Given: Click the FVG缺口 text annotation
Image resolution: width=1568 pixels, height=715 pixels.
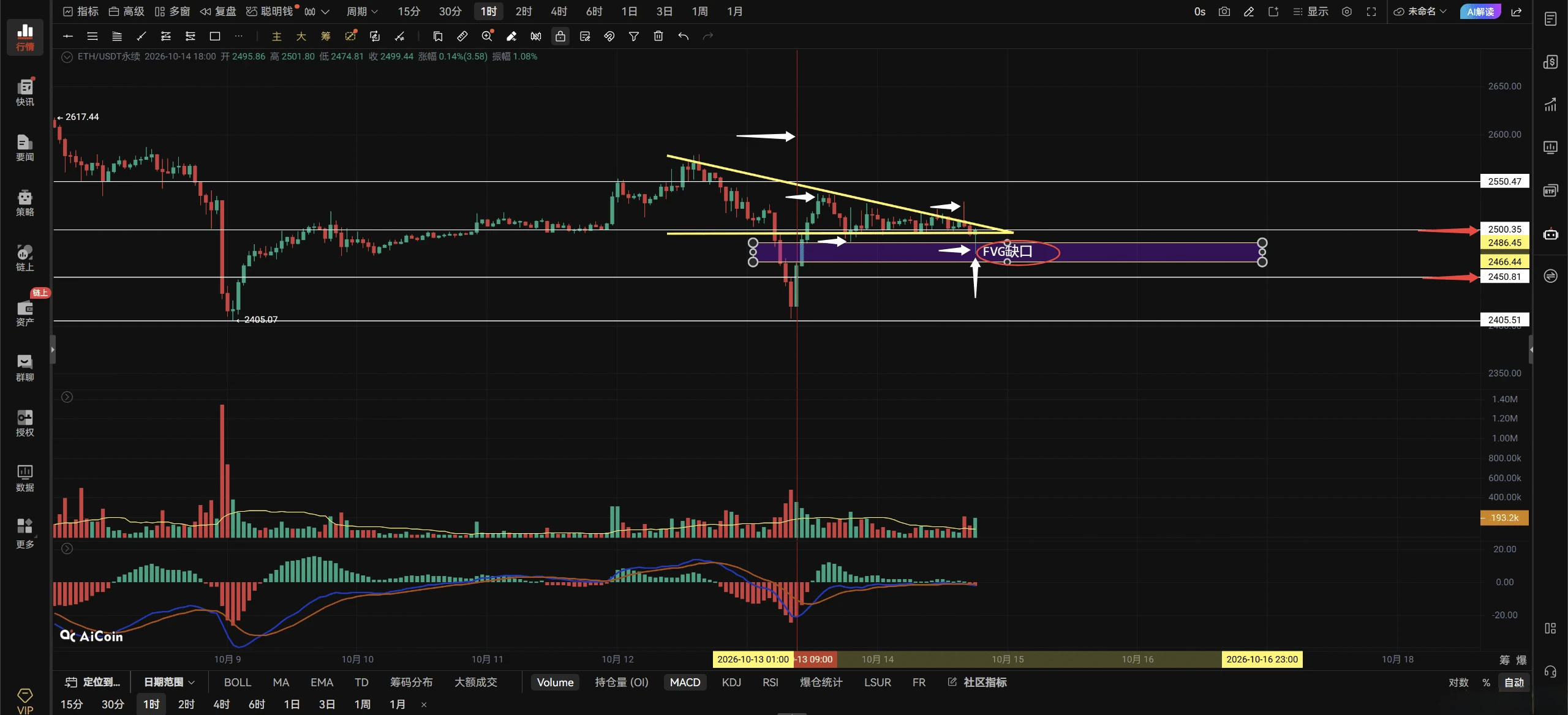Looking at the screenshot, I should (1008, 252).
